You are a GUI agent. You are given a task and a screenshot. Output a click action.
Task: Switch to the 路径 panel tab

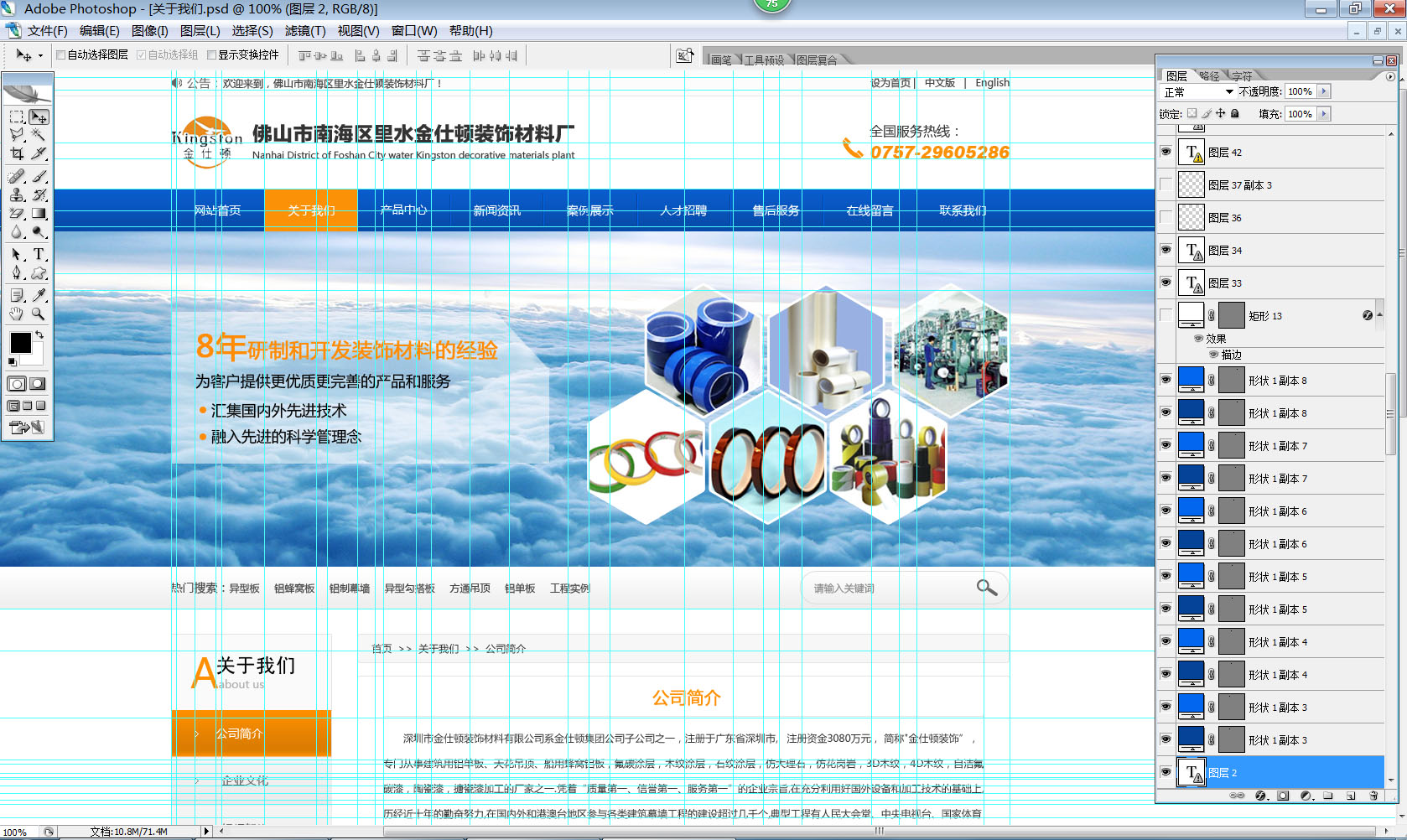point(1209,76)
